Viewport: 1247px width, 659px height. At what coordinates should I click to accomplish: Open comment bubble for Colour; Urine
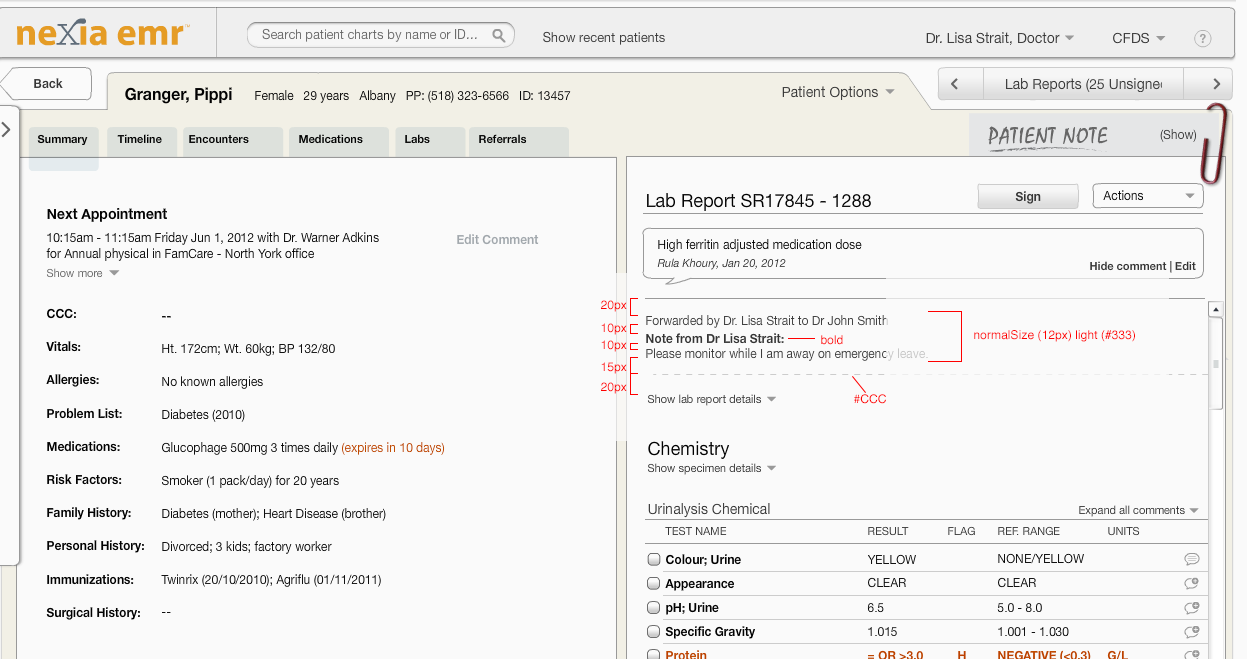pyautogui.click(x=1191, y=559)
